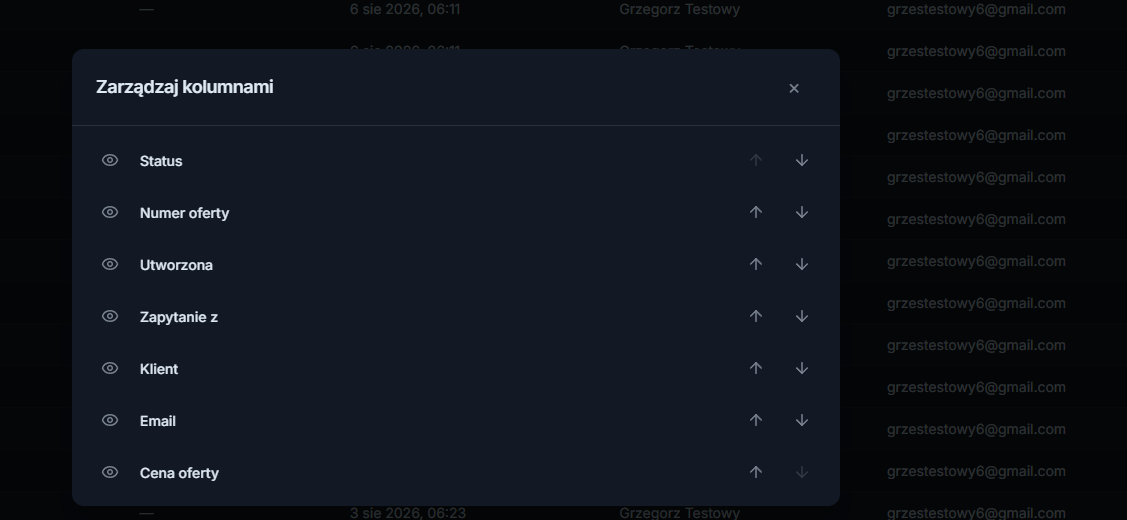This screenshot has width=1127, height=520.
Task: Move Zapytanie z column up
Action: pos(755,316)
